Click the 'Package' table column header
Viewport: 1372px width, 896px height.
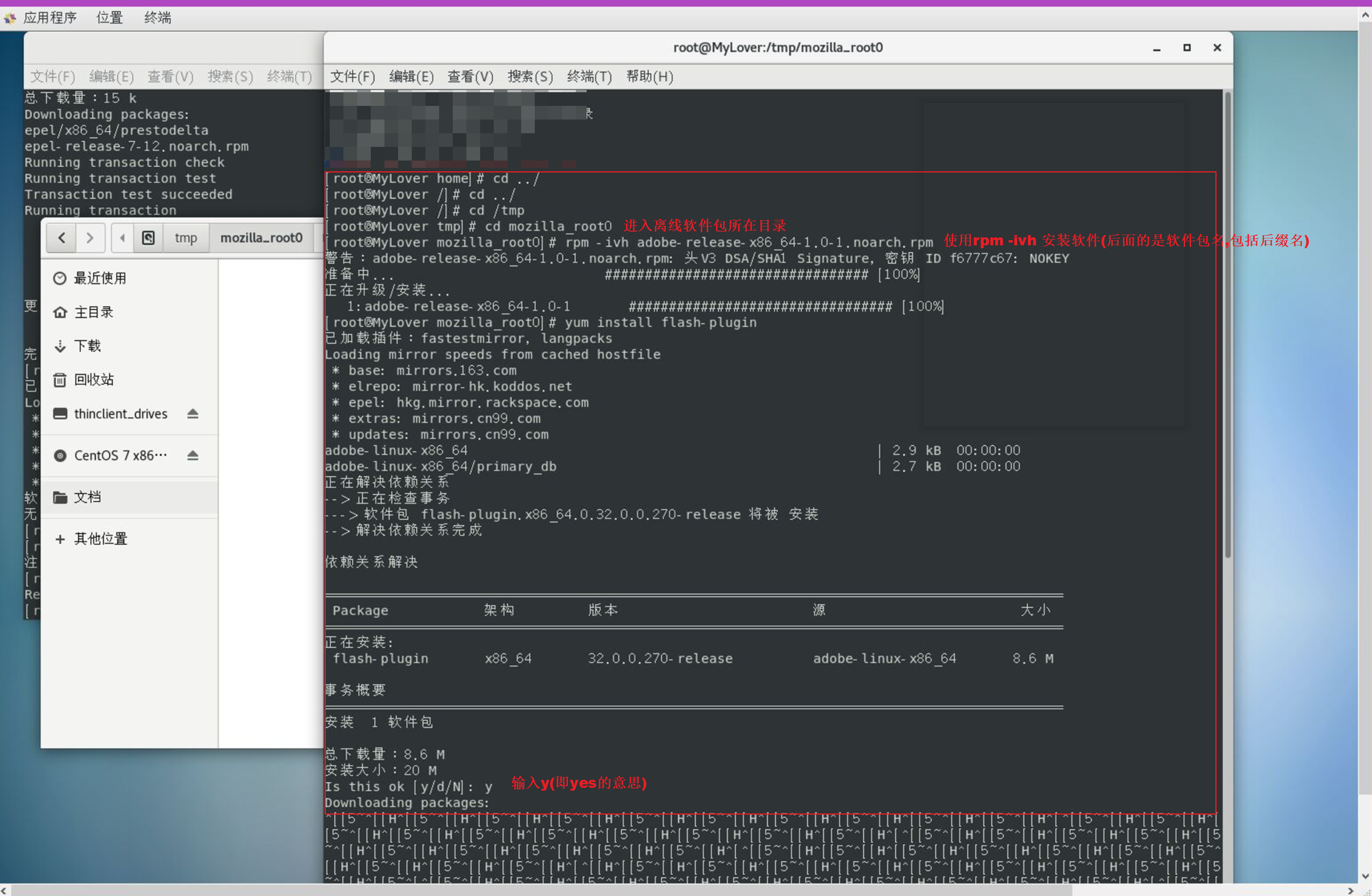[x=360, y=611]
